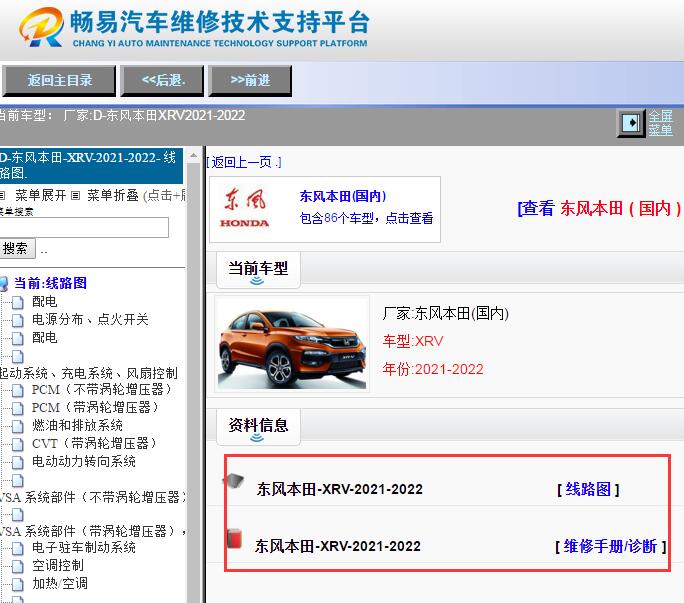Click the page icon beside 空调控制
684x603 pixels.
point(17,566)
